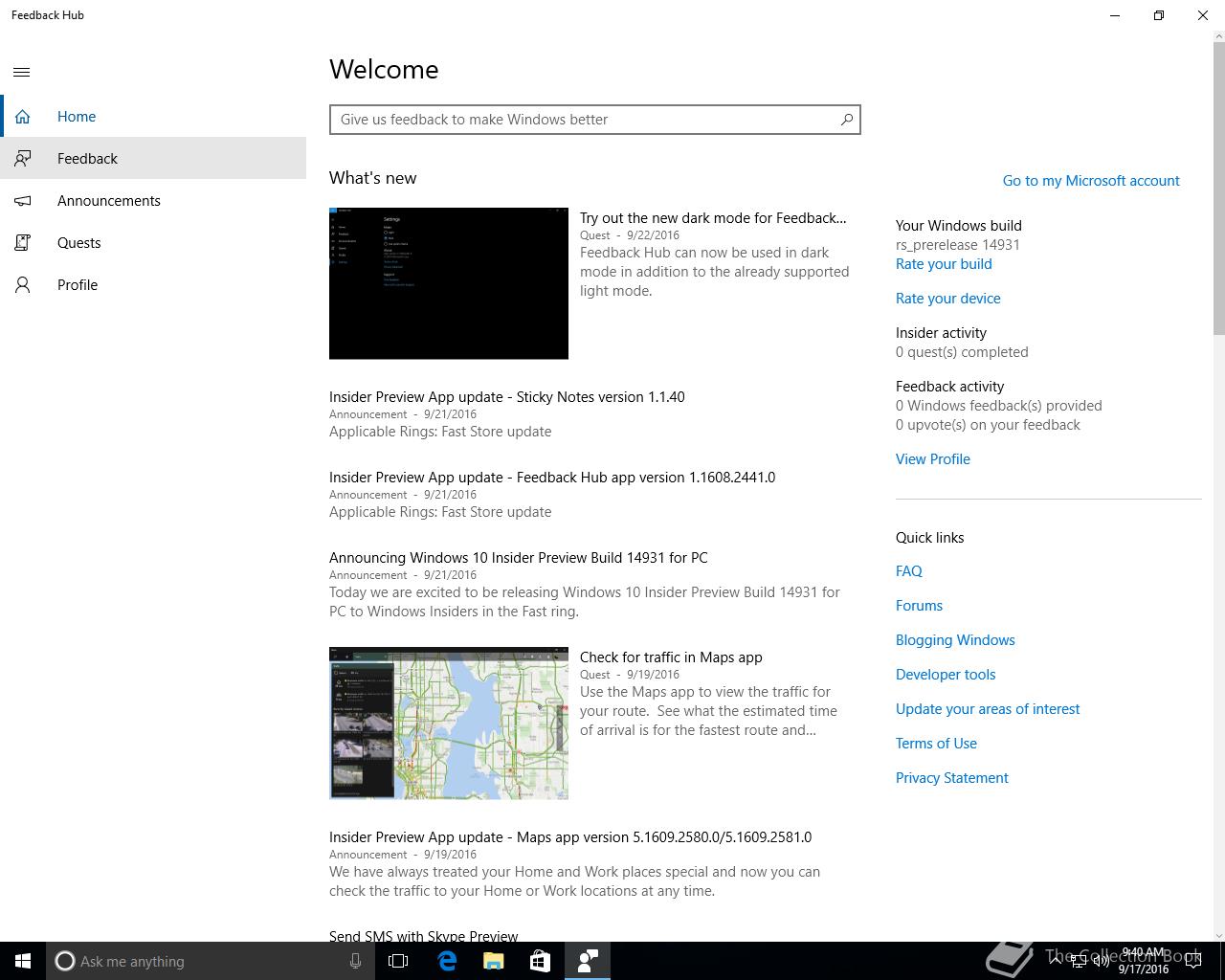The image size is (1225, 980).
Task: Open the Windows Store from taskbar
Action: tap(540, 961)
